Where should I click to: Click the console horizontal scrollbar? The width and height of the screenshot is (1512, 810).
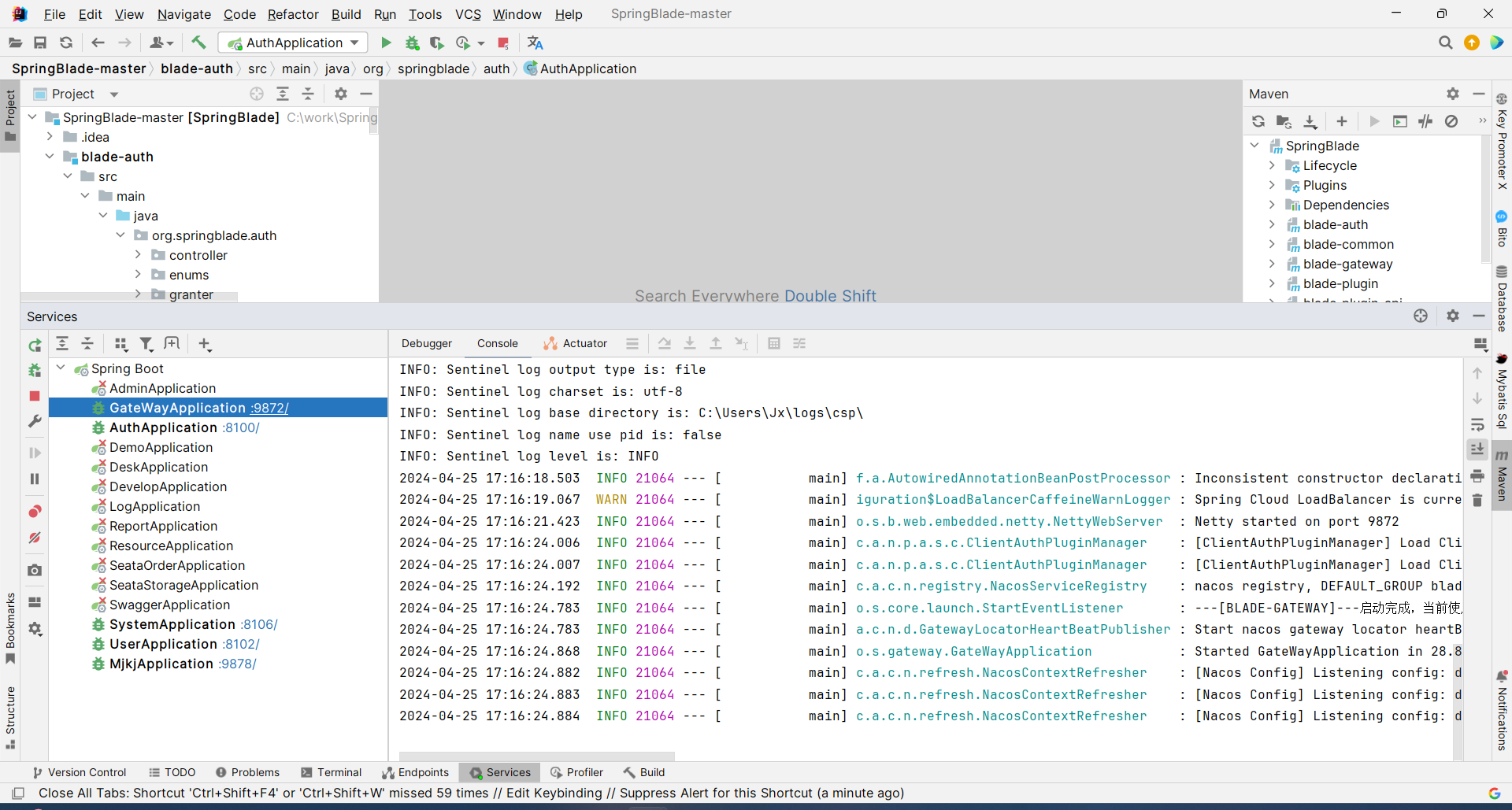pyautogui.click(x=536, y=756)
